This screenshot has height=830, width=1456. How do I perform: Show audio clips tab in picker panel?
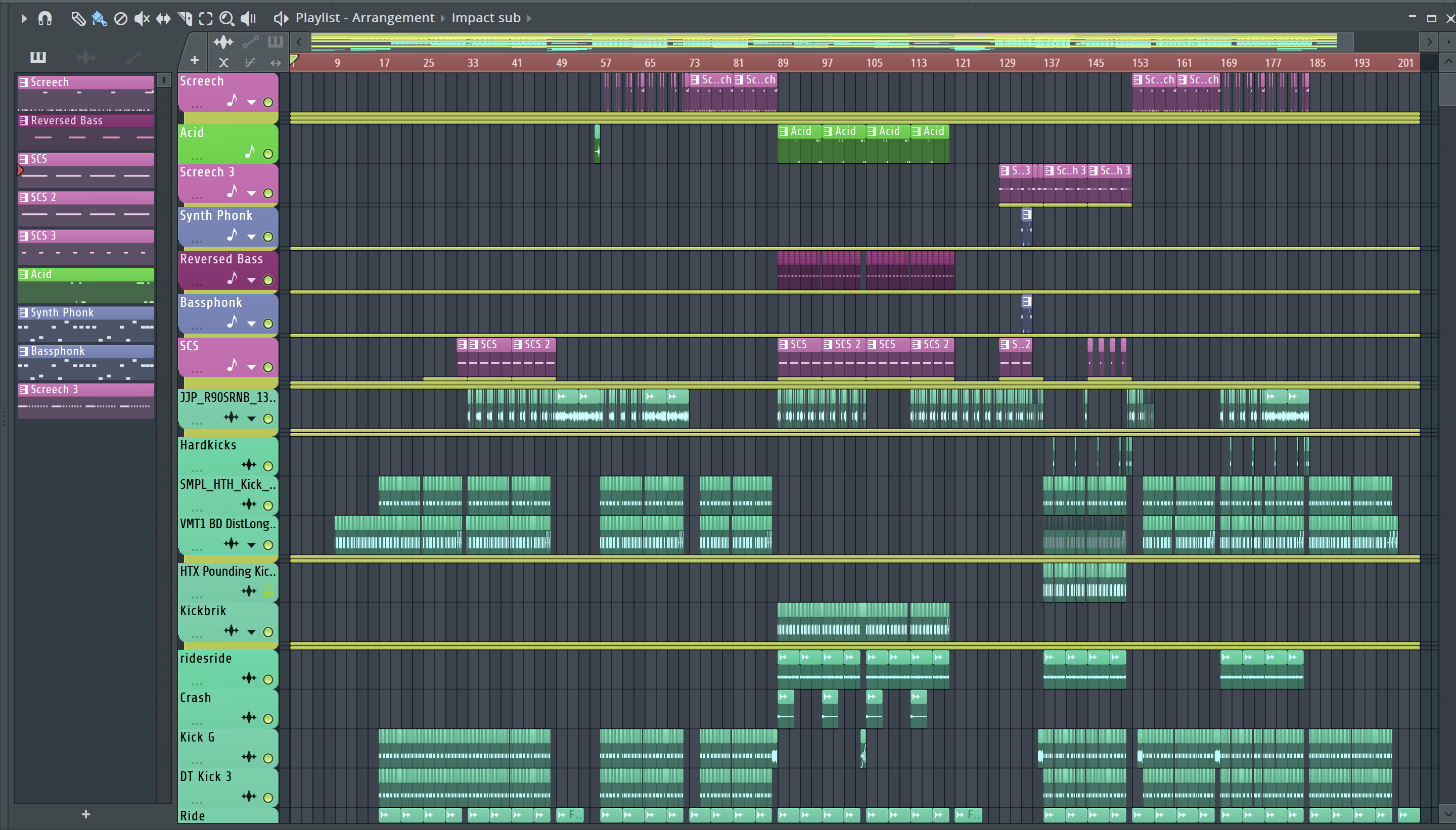click(x=85, y=57)
